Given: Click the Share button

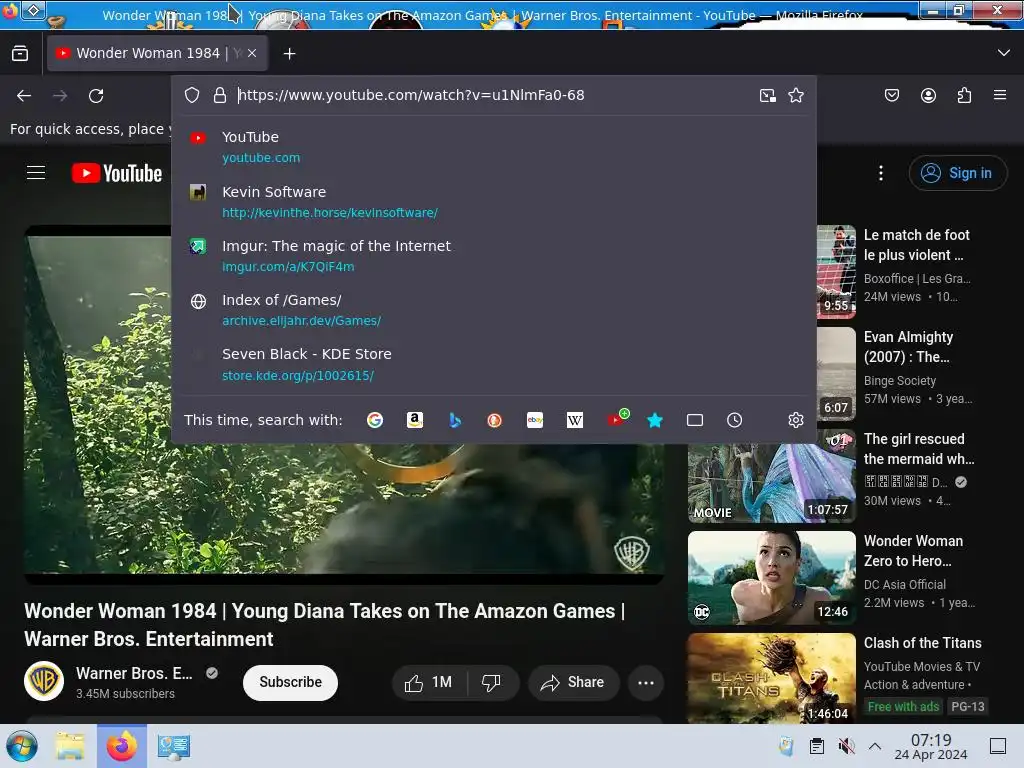Looking at the screenshot, I should tap(573, 682).
